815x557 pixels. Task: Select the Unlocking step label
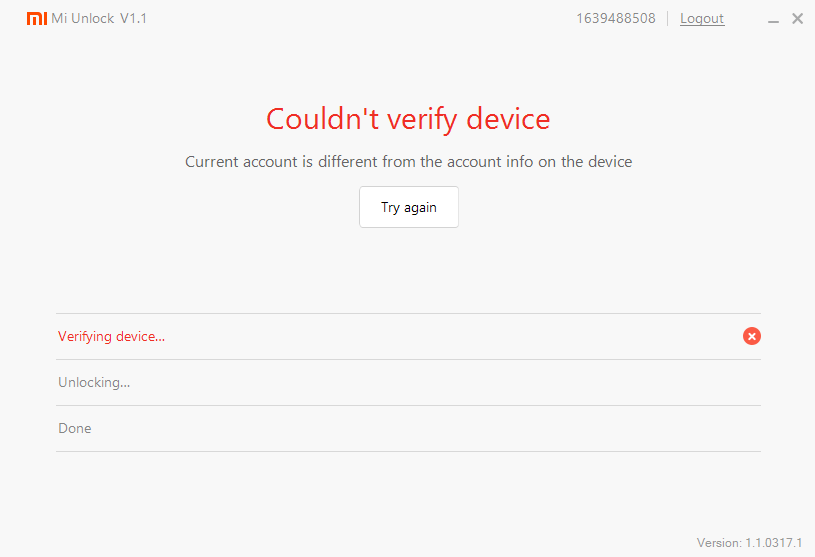(x=94, y=382)
